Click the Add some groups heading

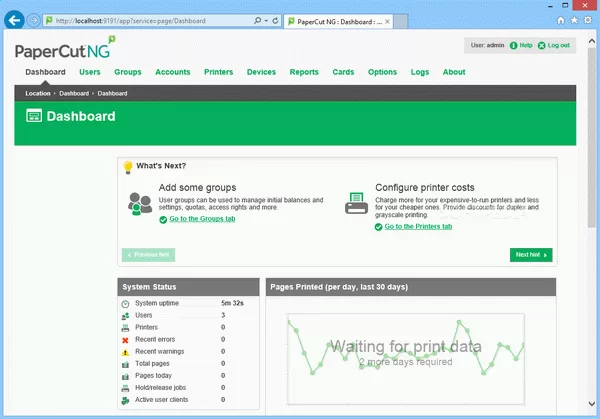[197, 187]
